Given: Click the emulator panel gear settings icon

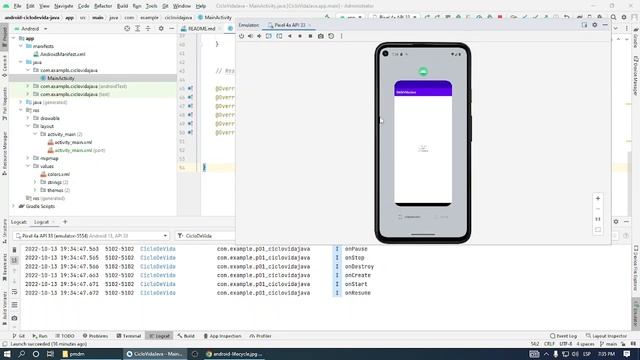Looking at the screenshot, I should pos(595,25).
